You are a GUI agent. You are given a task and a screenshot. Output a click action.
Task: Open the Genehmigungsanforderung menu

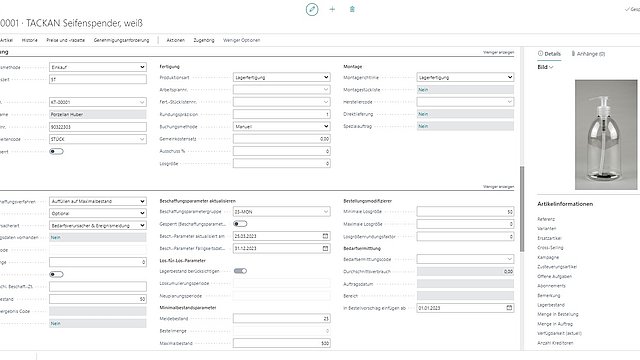click(x=121, y=40)
